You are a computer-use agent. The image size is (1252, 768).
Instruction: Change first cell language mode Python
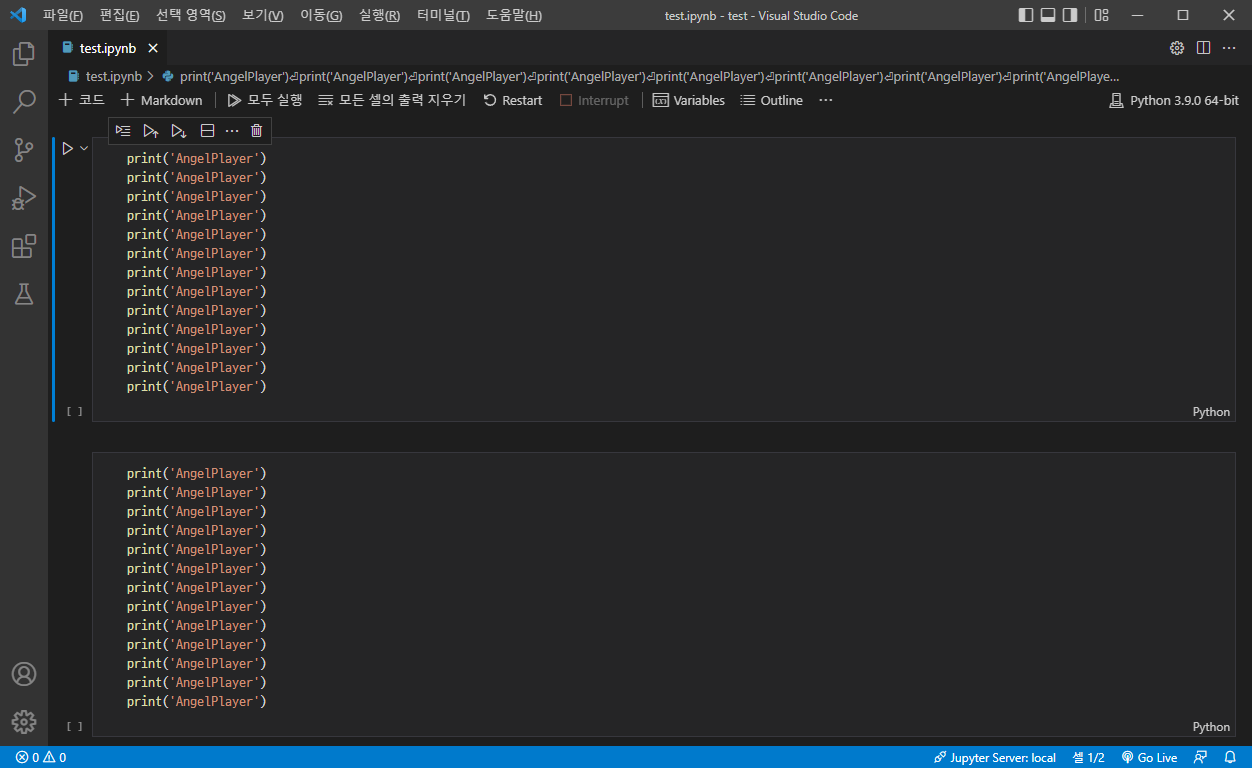[x=1211, y=412]
